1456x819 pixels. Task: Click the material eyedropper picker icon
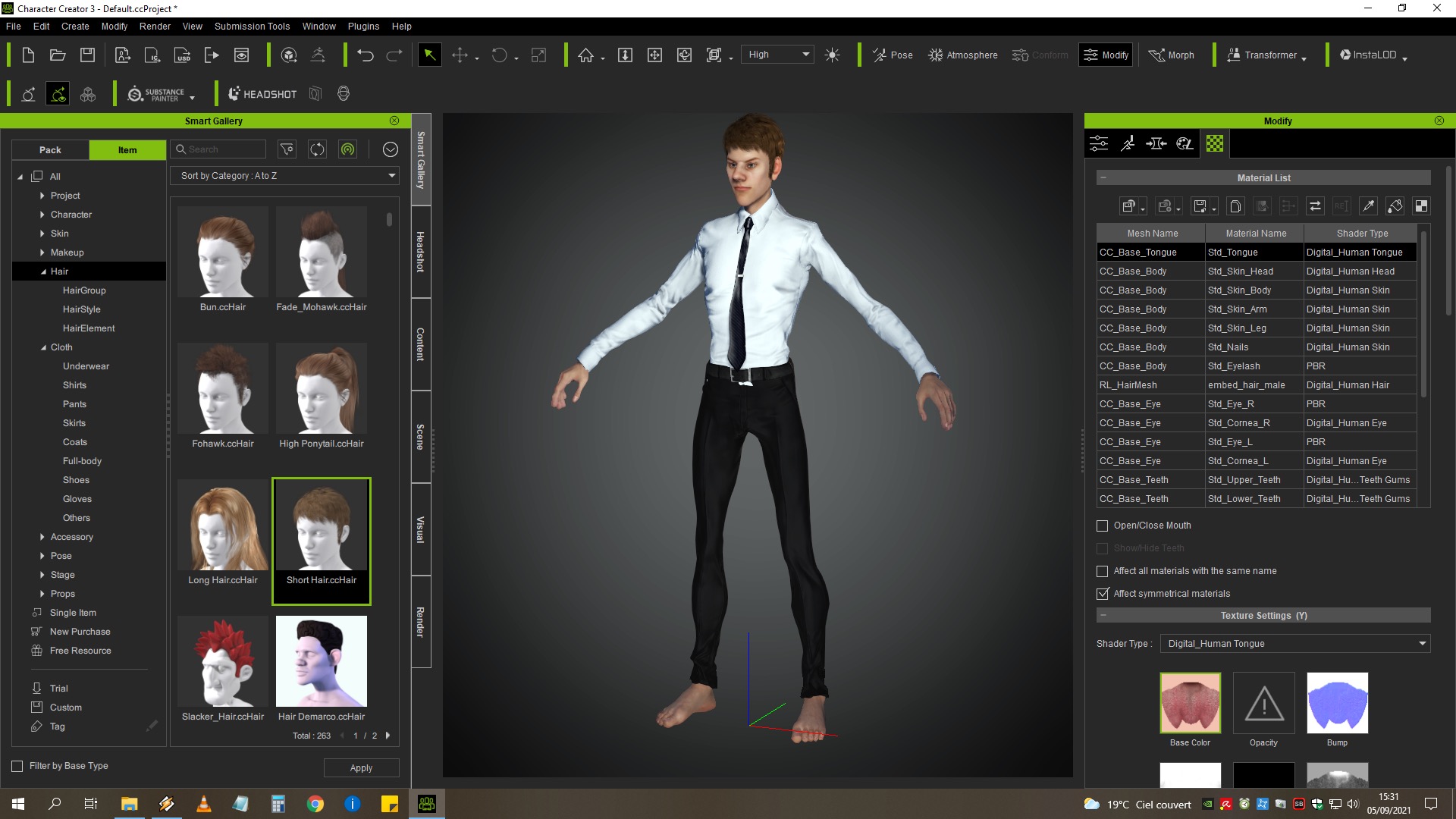(x=1368, y=206)
